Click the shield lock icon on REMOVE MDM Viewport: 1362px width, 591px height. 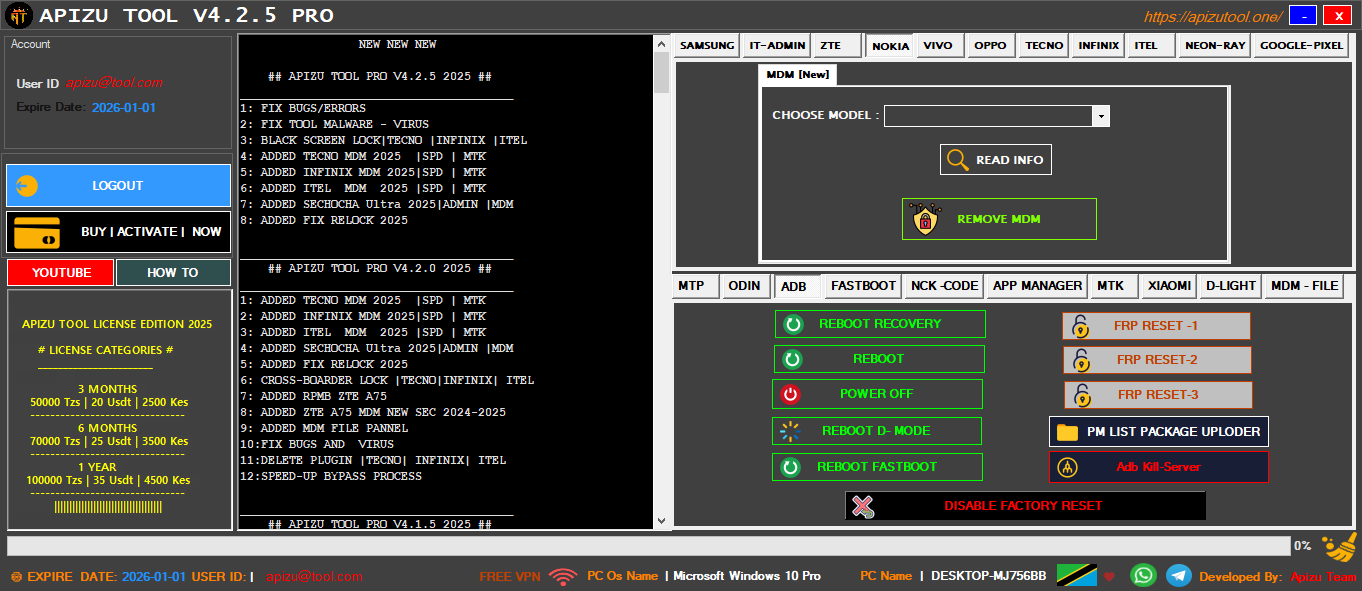(x=926, y=219)
